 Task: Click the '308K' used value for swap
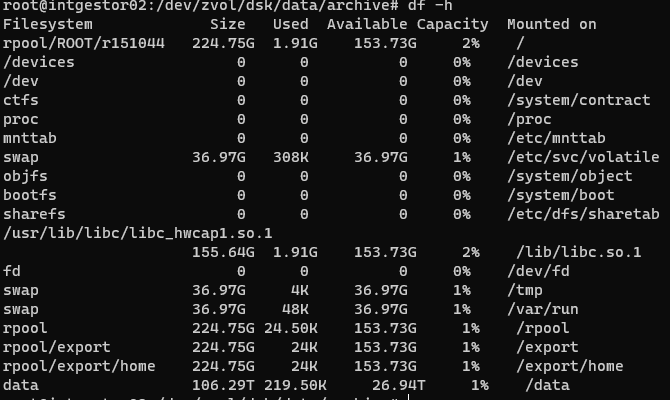tap(291, 157)
